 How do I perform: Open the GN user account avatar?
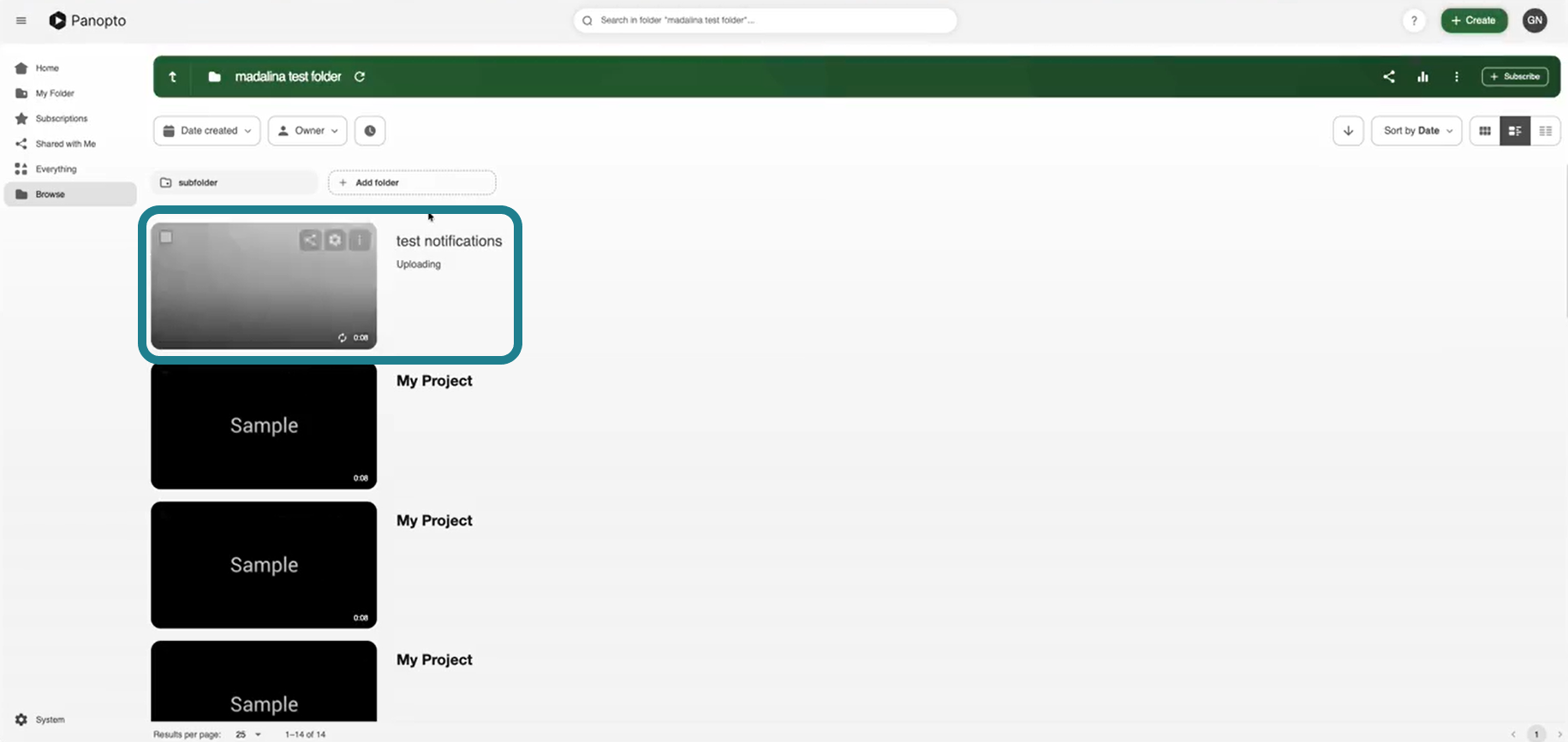pos(1535,21)
